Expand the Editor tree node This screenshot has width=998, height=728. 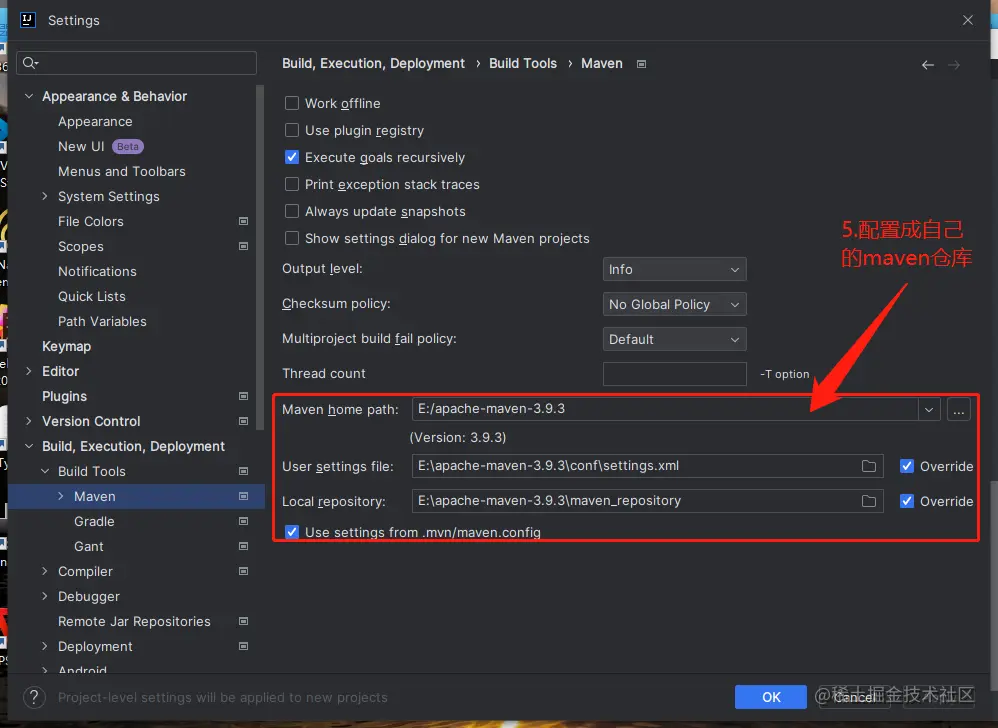coord(29,371)
